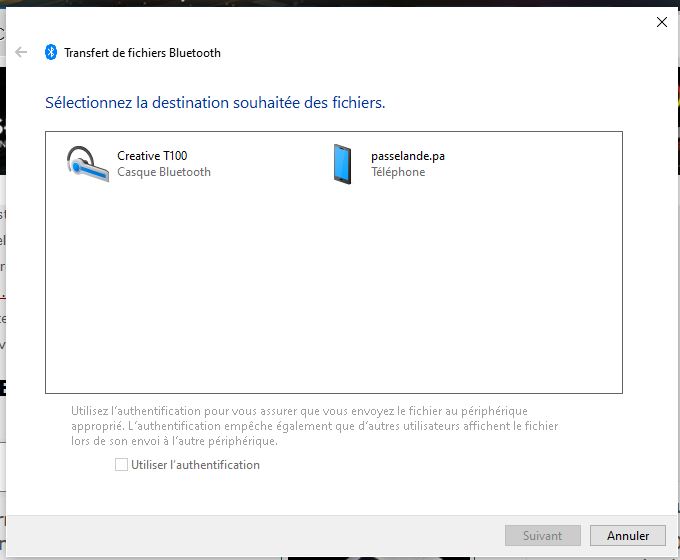The height and width of the screenshot is (560, 680).
Task: Click the background window at left edge
Action: 3,300
